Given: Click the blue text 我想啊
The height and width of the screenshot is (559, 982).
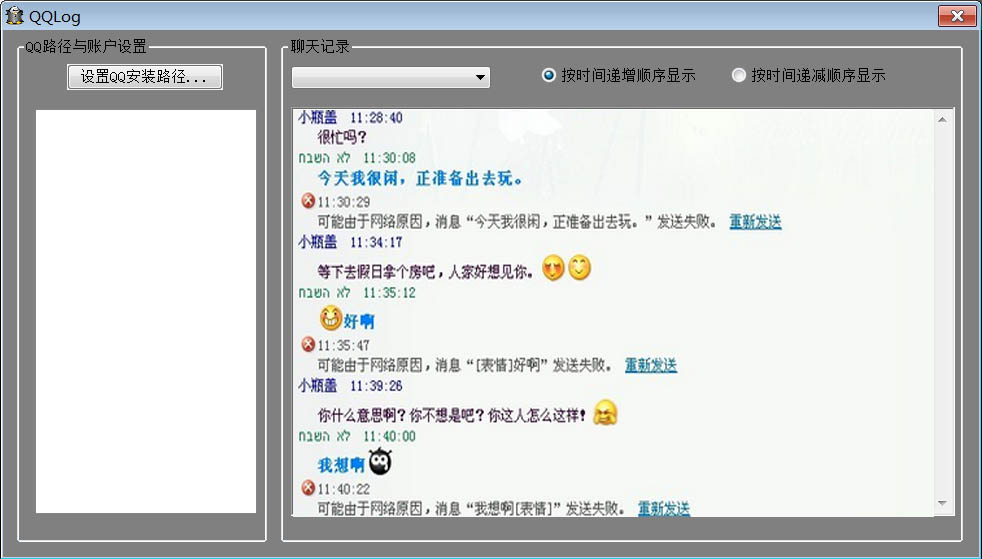Looking at the screenshot, I should click(341, 465).
